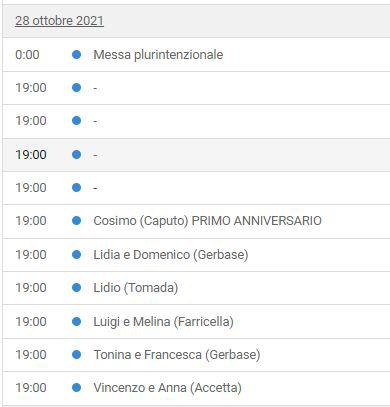
Task: Click the 19:00 time for Lidio (Tomada)
Action: click(31, 288)
